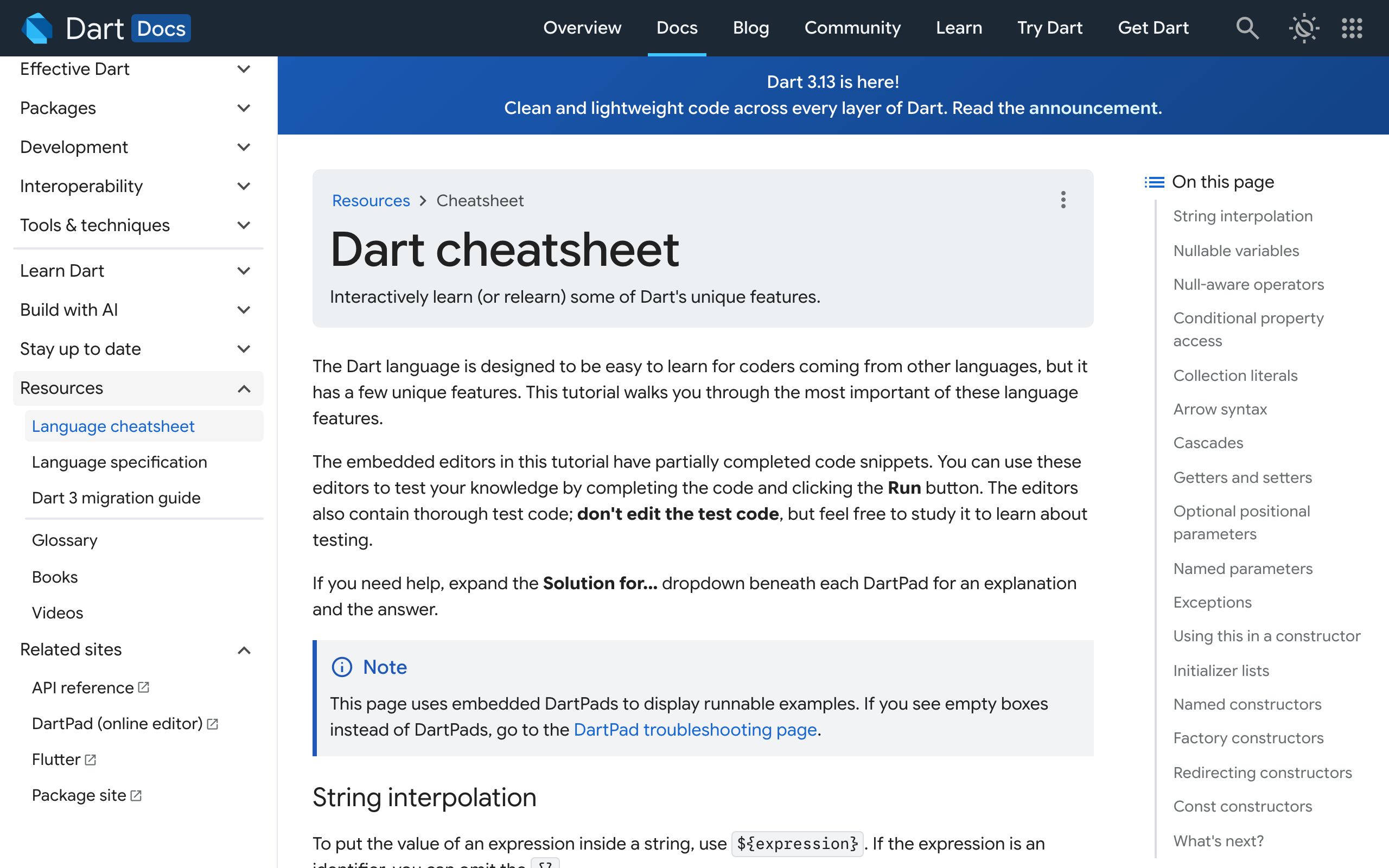The image size is (1389, 868).
Task: Click external link icon beside DartPad (online editor)
Action: click(212, 723)
